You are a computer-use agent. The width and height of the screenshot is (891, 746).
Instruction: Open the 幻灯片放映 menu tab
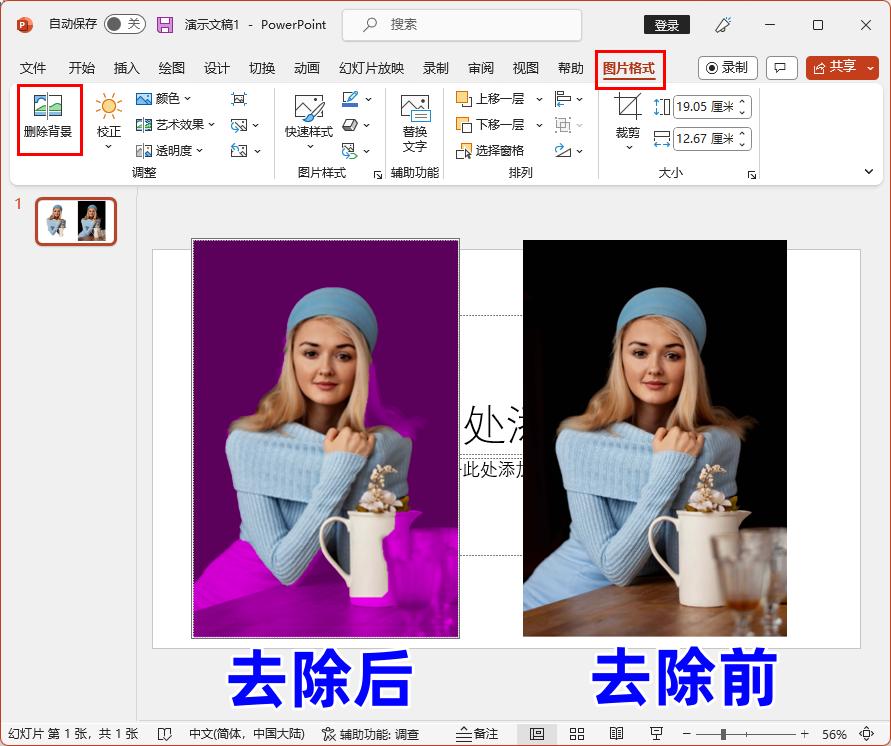click(372, 69)
